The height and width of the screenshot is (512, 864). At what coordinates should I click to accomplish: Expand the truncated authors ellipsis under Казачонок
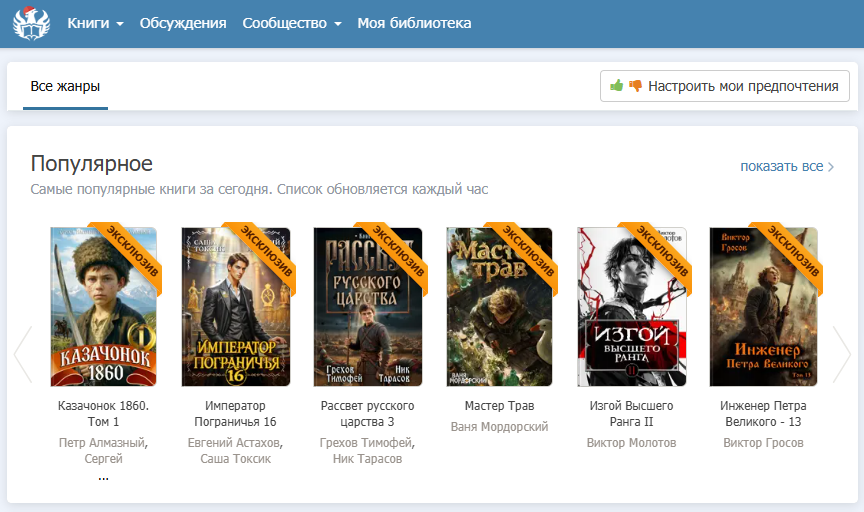coord(104,477)
